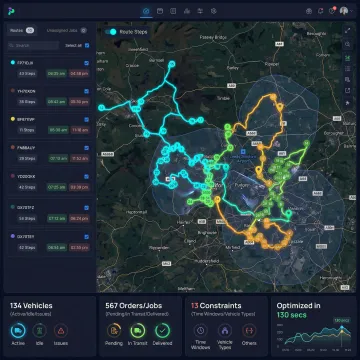The image size is (360, 360).
Task: Open the calendar icon in top navigation
Action: click(160, 11)
